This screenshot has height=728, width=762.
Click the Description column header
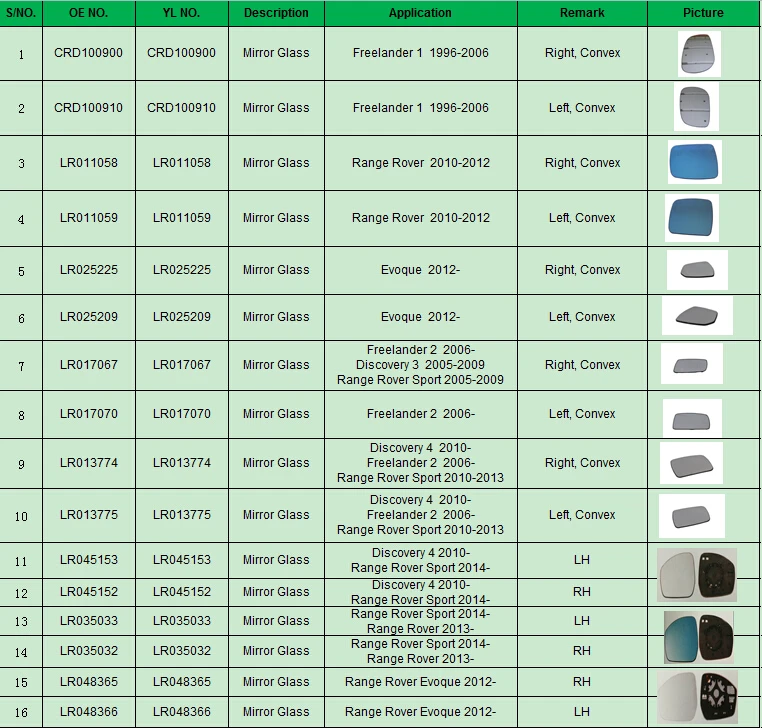pos(276,13)
